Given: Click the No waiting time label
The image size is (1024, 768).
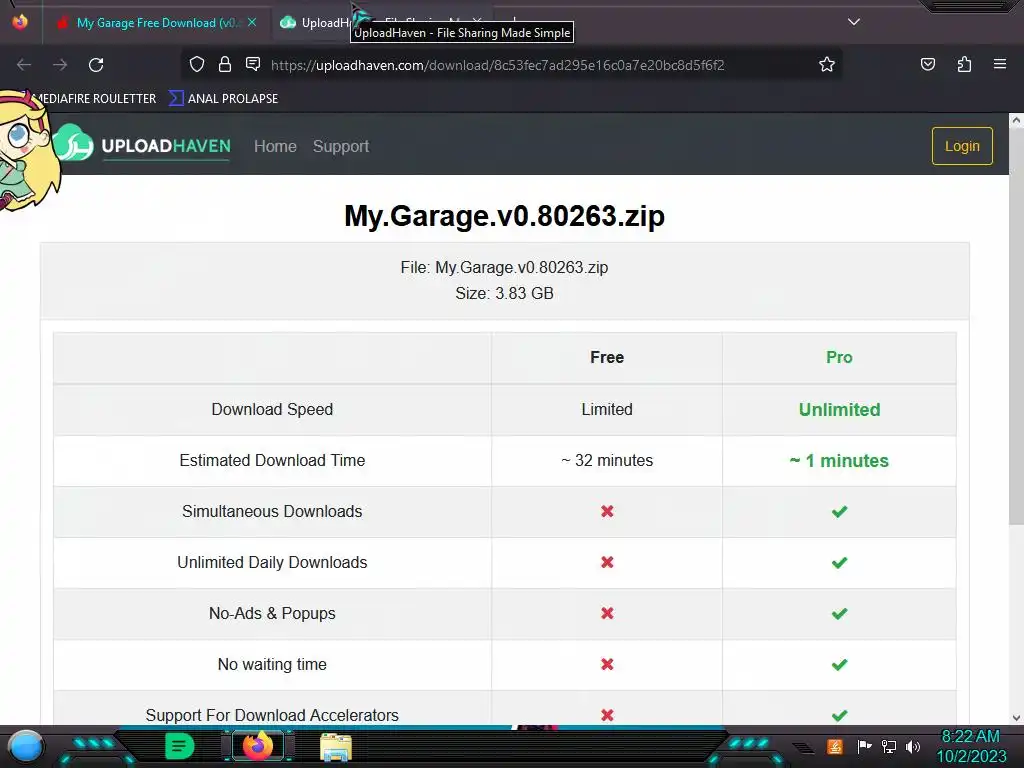Looking at the screenshot, I should (x=272, y=664).
